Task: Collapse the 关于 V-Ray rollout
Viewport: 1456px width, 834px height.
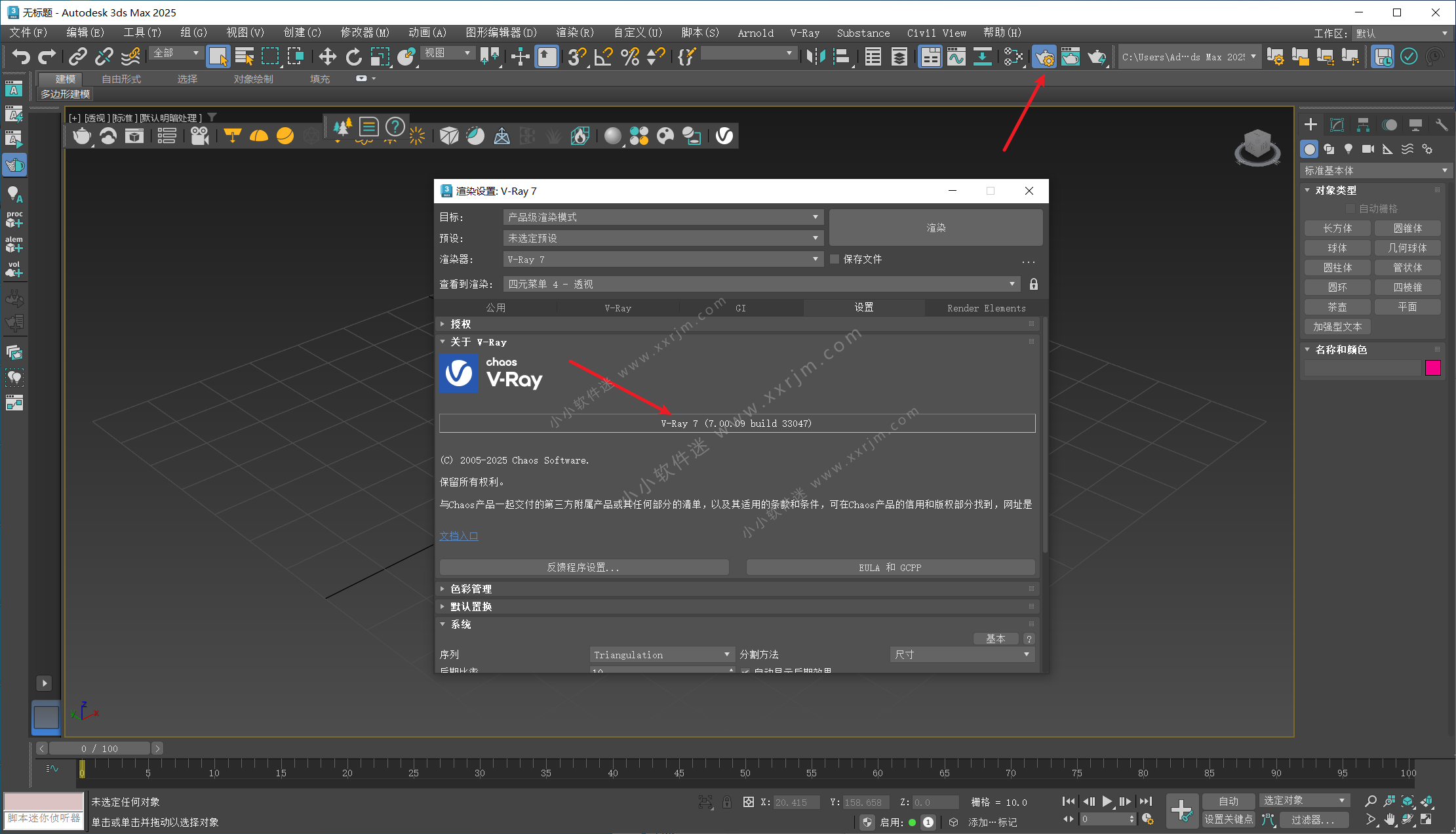Action: (738, 342)
